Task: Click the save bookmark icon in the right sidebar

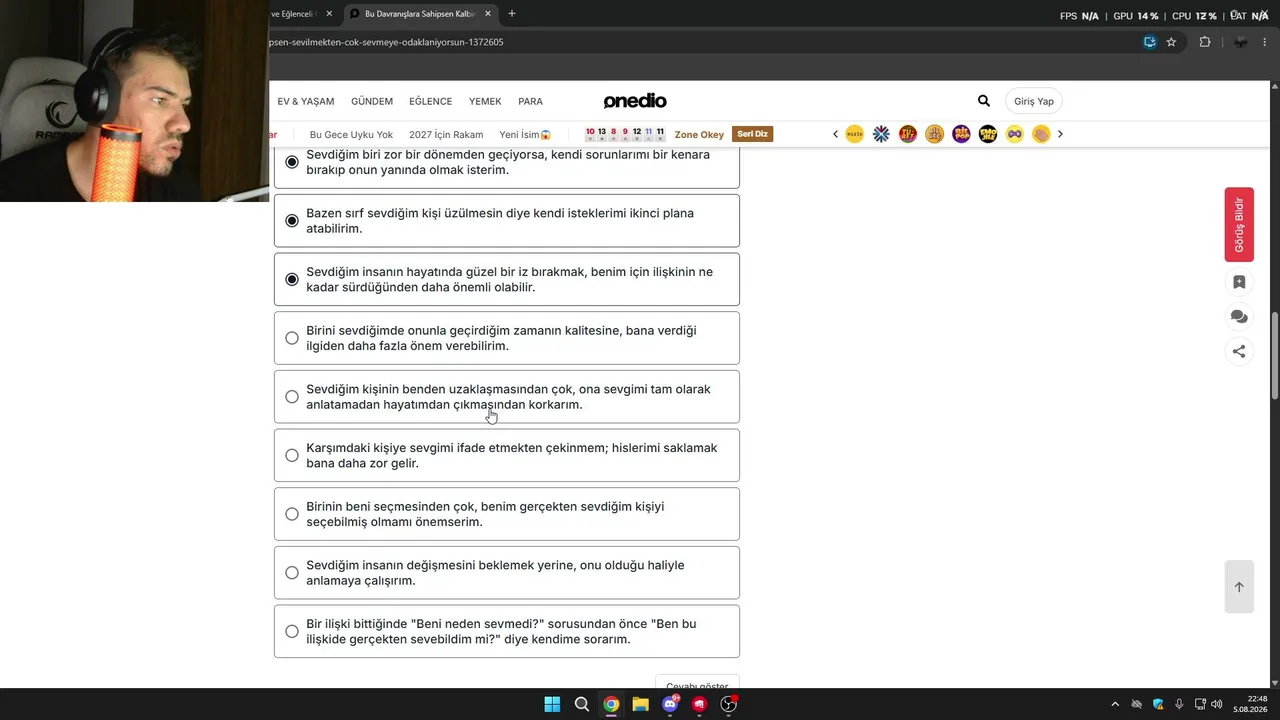Action: [x=1239, y=282]
